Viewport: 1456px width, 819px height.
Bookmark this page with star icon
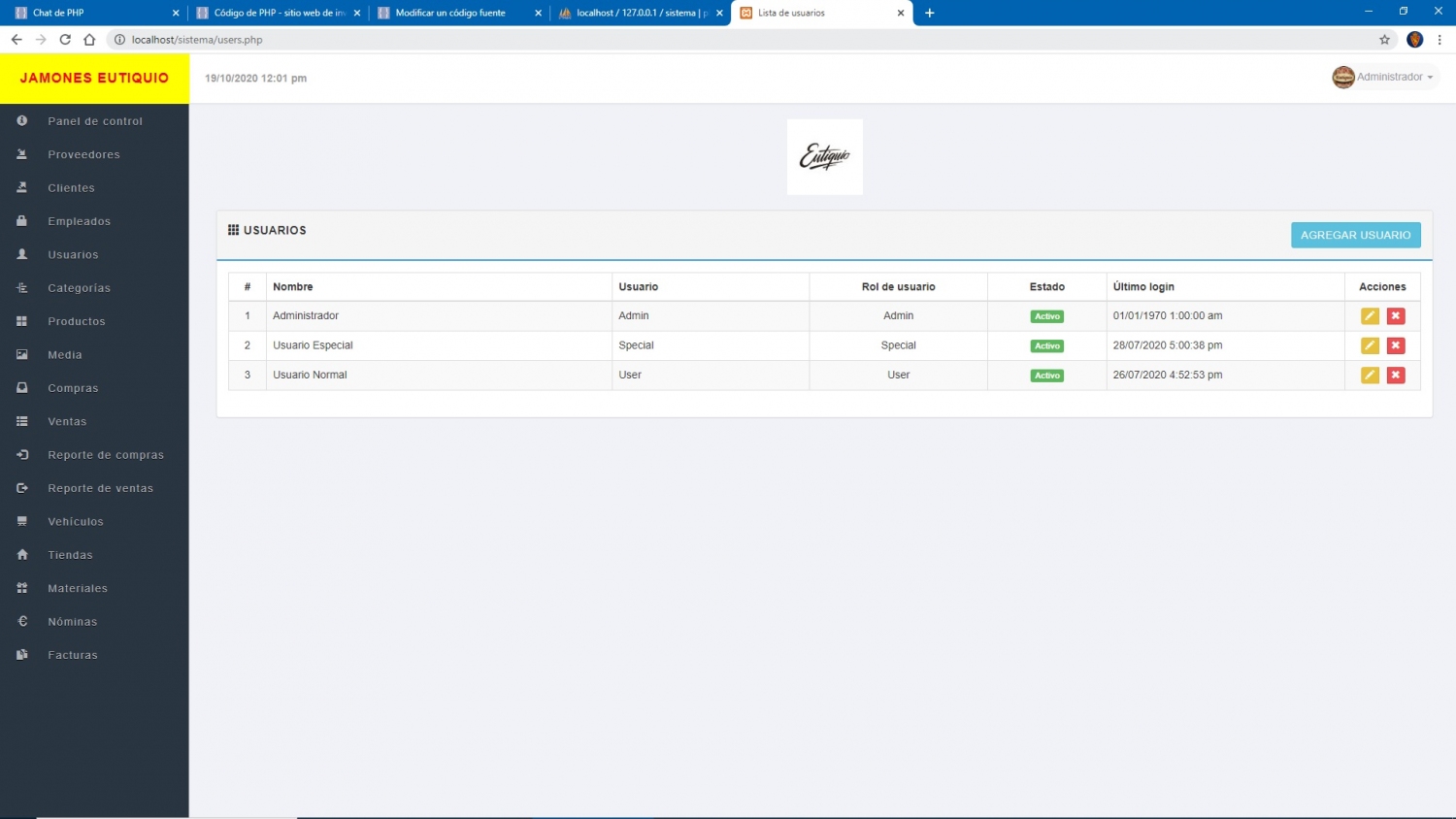pyautogui.click(x=1384, y=40)
